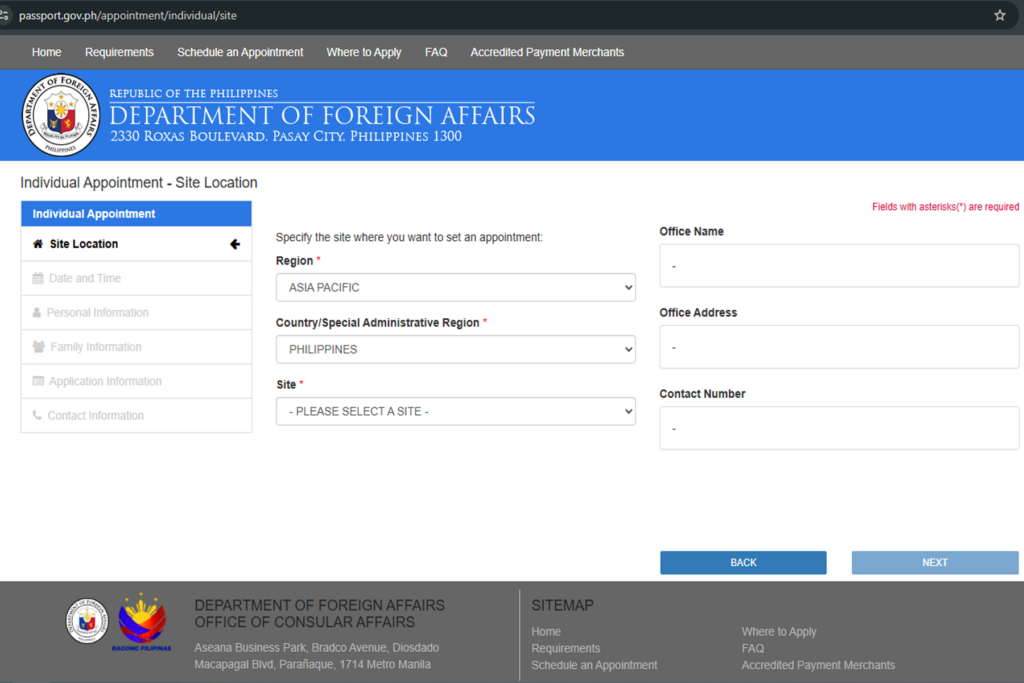
Task: Click the home icon beside Site Location
Action: pos(38,244)
